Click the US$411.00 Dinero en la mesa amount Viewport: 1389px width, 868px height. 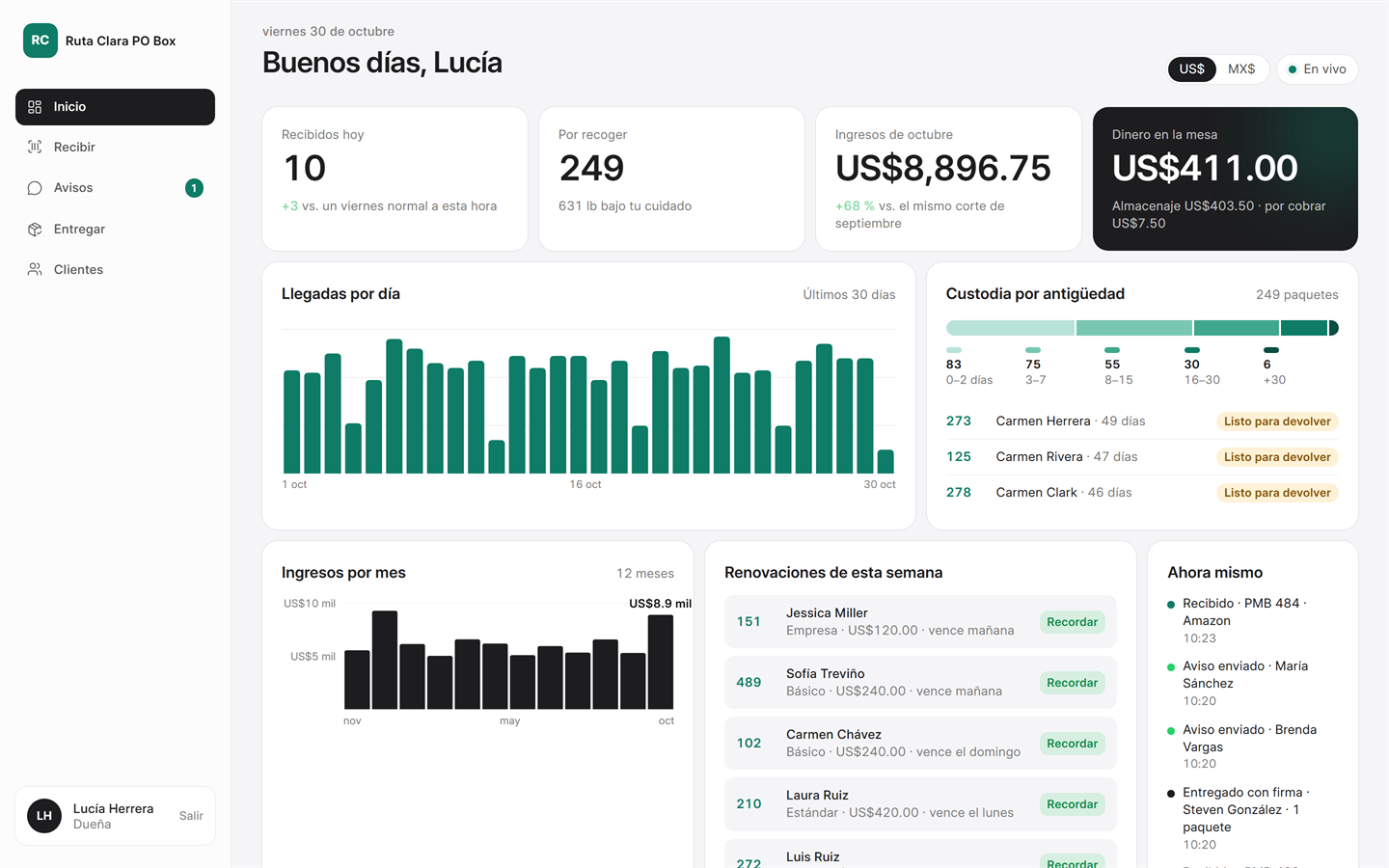coord(1205,169)
